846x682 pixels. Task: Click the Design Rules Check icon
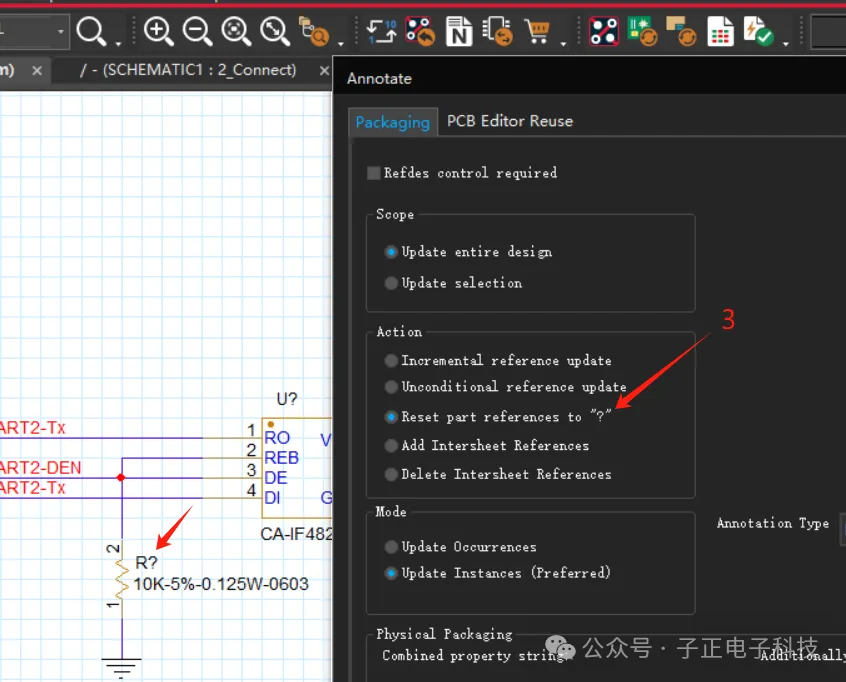coord(758,31)
